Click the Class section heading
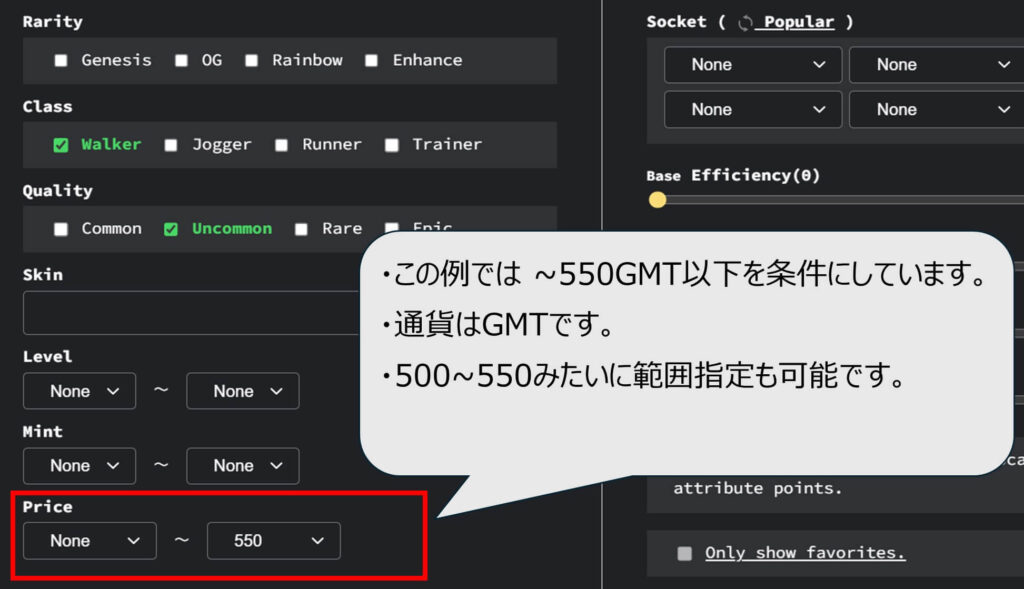The width and height of the screenshot is (1024, 589). [x=48, y=106]
